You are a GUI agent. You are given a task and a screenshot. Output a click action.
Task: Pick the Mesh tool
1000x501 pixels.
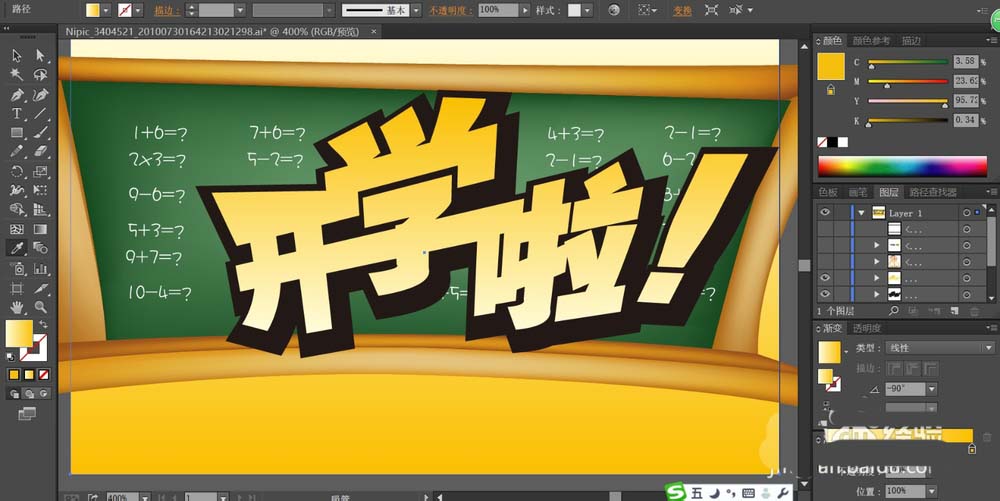coord(17,229)
